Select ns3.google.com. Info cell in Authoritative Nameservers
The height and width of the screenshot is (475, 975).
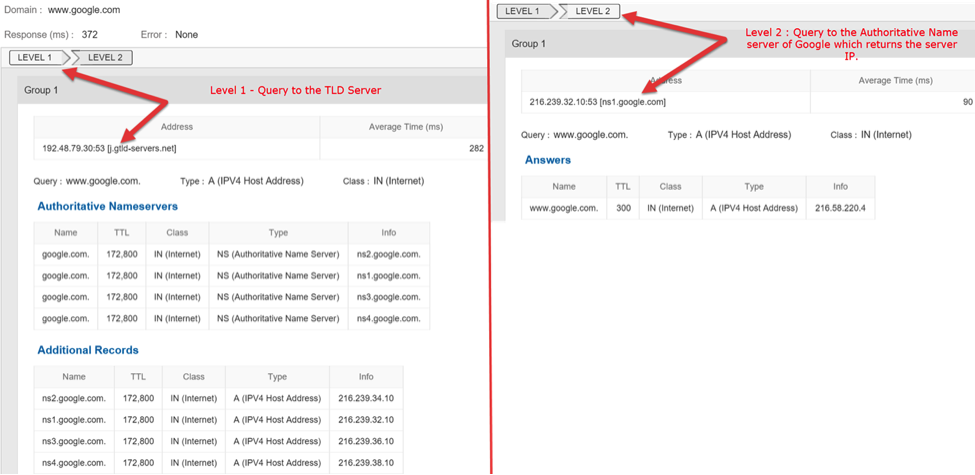pos(389,297)
